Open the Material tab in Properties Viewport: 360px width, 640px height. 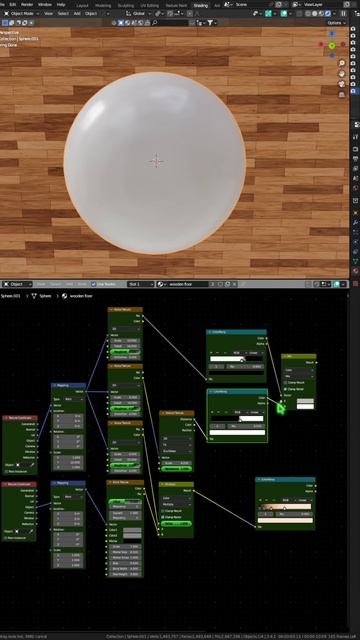click(355, 271)
